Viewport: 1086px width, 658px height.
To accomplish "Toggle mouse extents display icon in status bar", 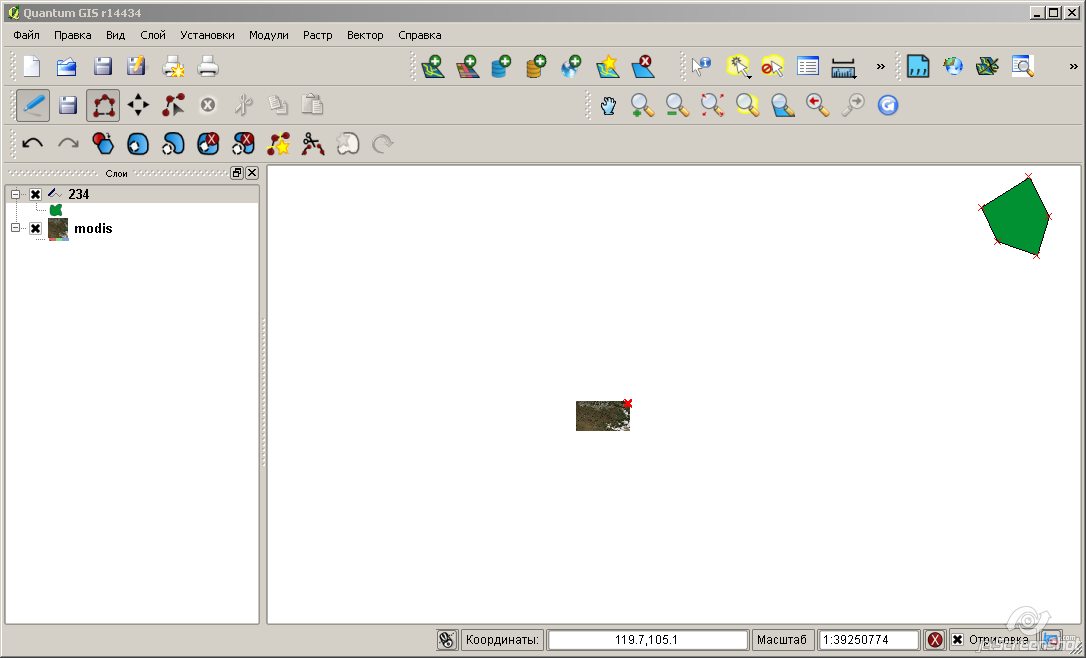I will pos(447,639).
